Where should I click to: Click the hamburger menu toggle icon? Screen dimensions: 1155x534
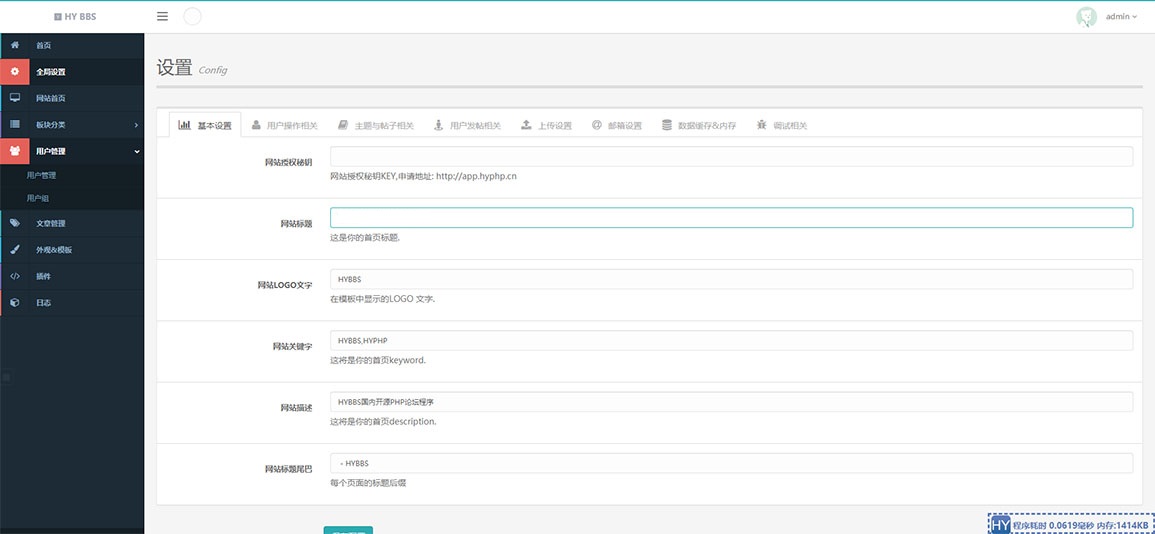(x=162, y=16)
